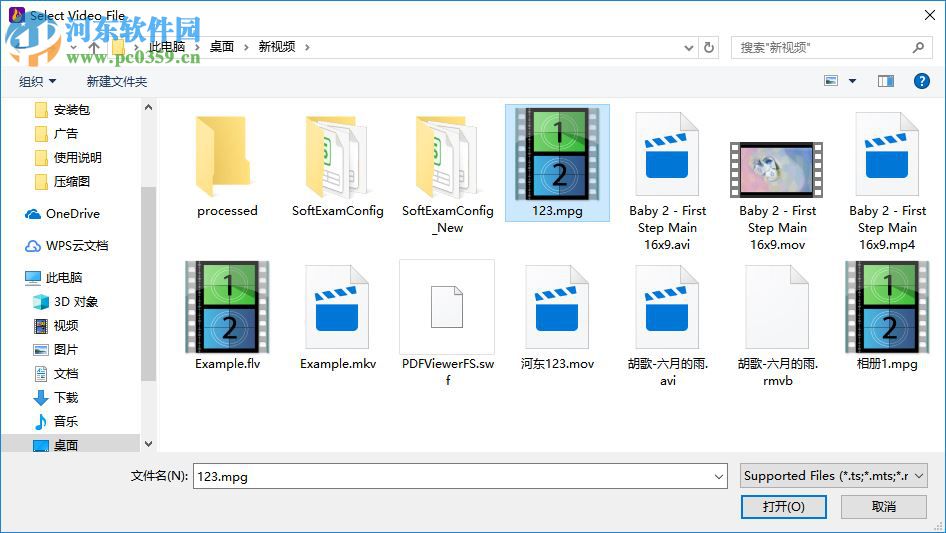946x533 pixels.
Task: Change view layout icon
Action: (831, 81)
